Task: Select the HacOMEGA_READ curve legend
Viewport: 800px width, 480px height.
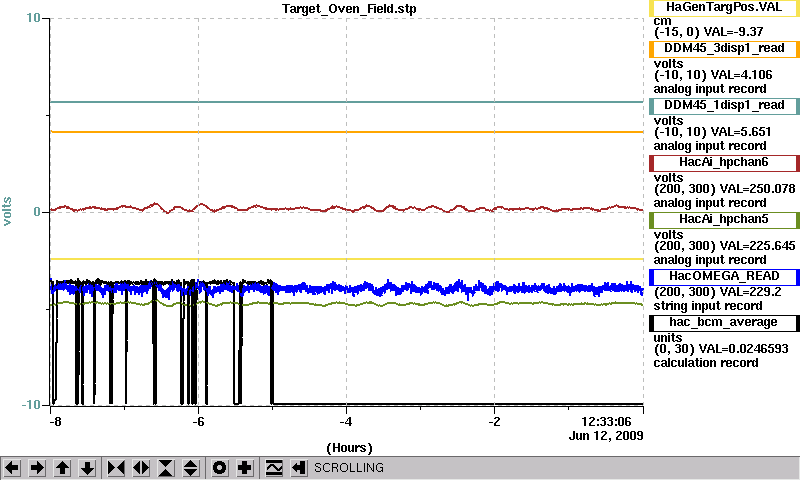Action: pos(724,276)
